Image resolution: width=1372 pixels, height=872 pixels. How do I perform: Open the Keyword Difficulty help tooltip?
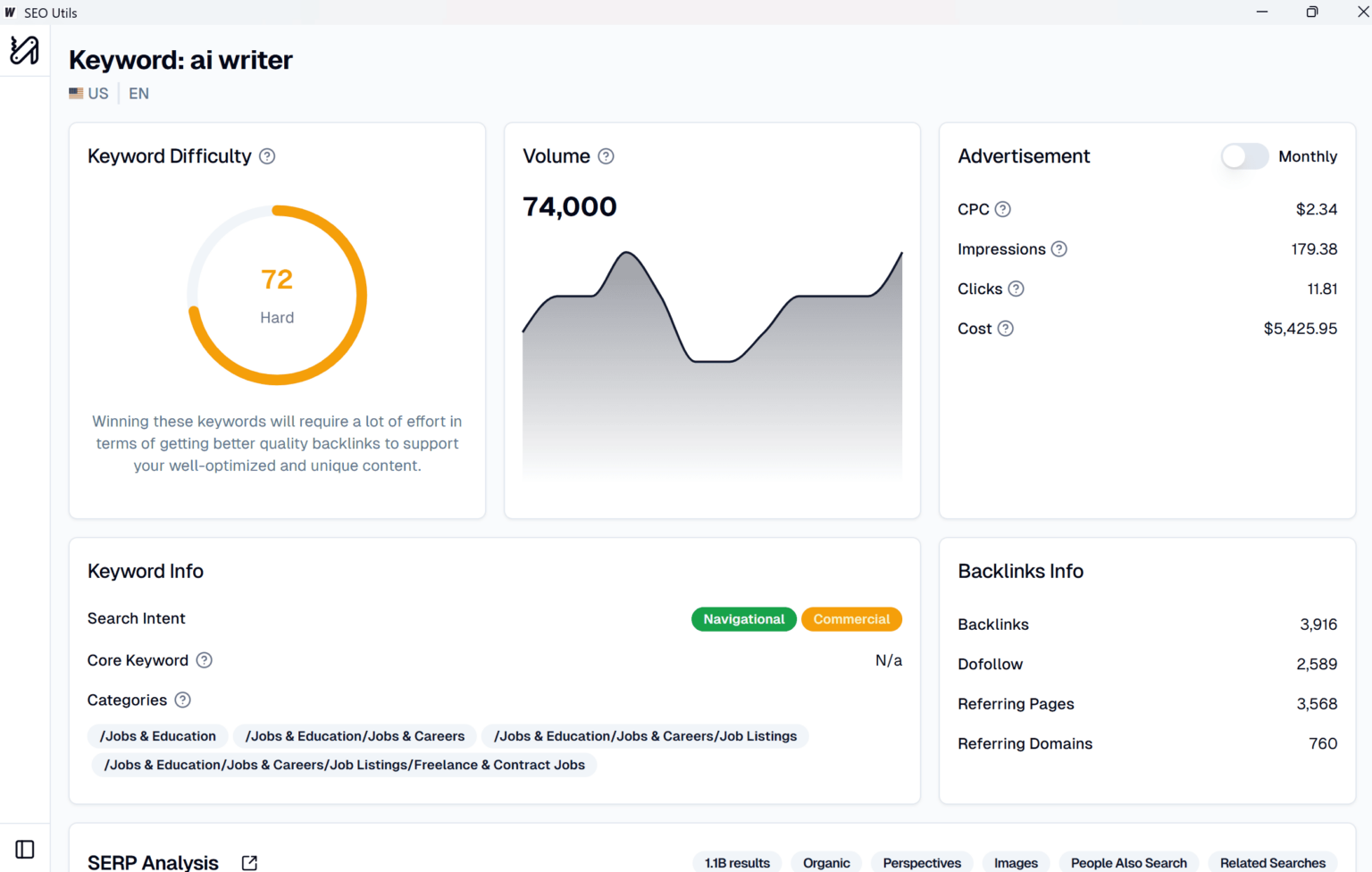266,156
